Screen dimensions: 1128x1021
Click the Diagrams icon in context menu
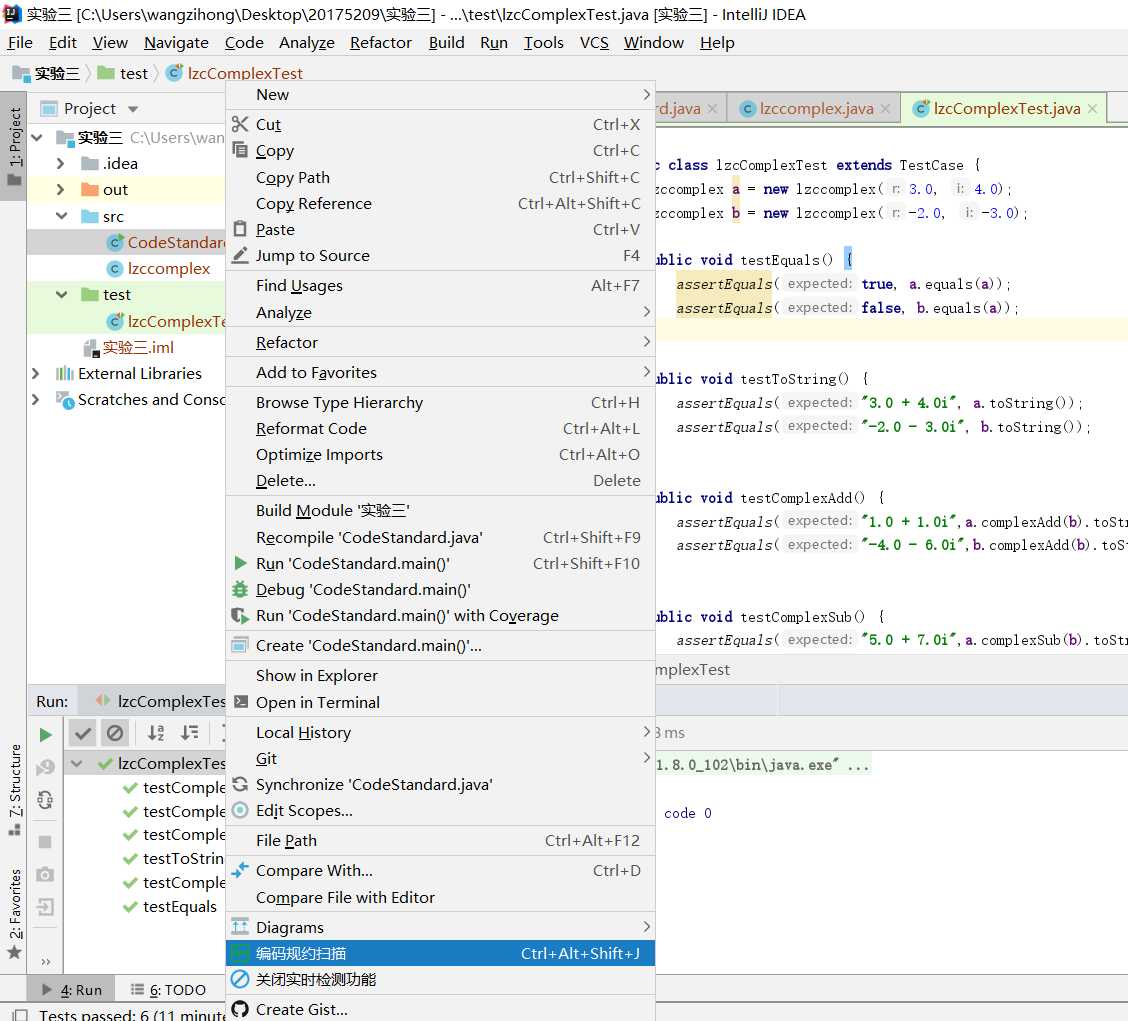click(x=240, y=927)
